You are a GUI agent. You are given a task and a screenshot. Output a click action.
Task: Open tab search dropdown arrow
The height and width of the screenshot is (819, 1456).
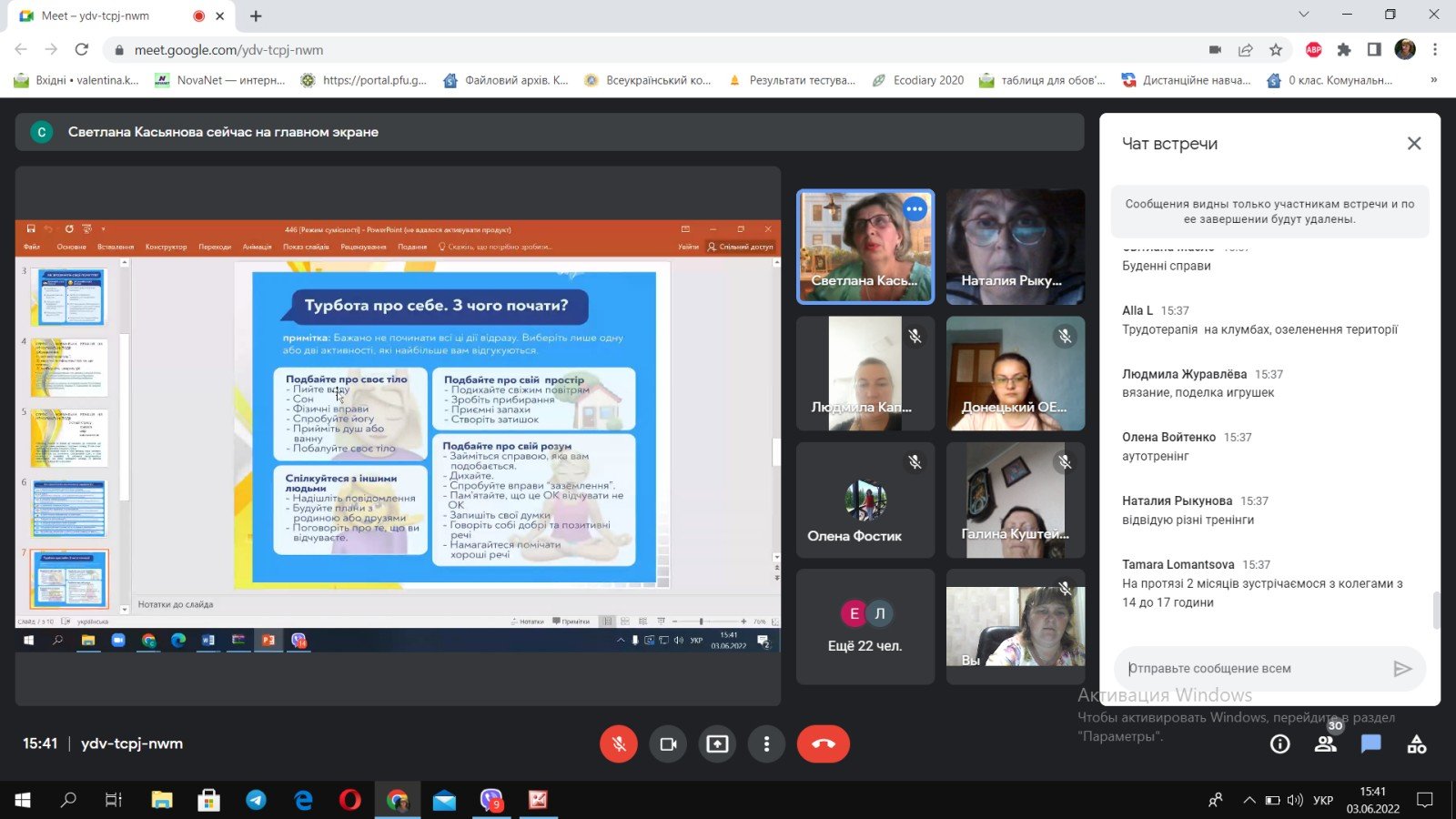click(1304, 15)
